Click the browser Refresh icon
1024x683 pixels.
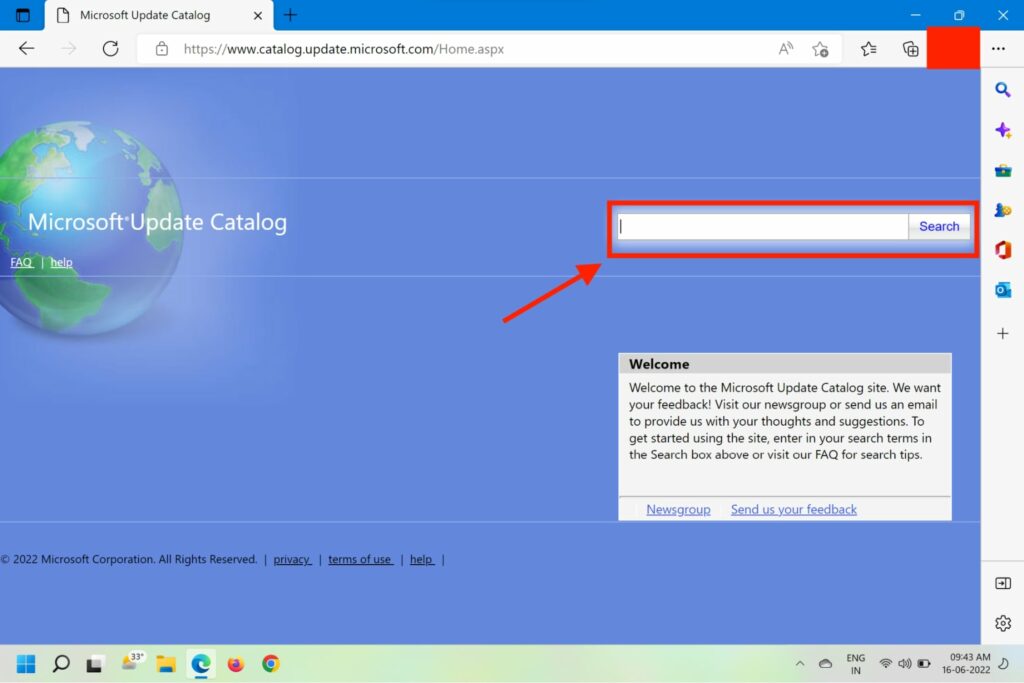click(111, 48)
